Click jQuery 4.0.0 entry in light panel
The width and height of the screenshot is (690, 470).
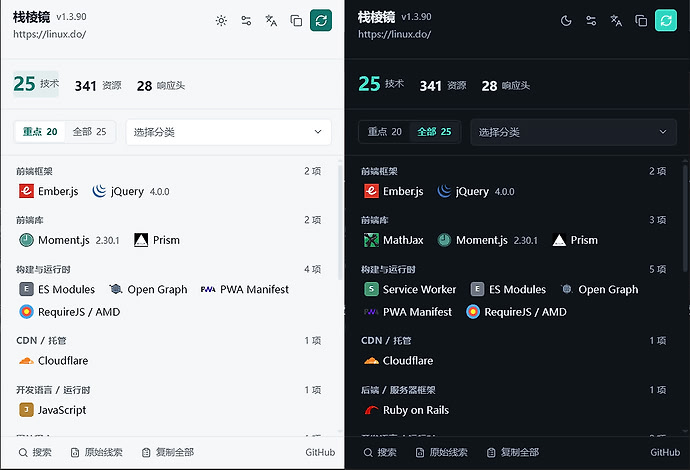point(131,191)
